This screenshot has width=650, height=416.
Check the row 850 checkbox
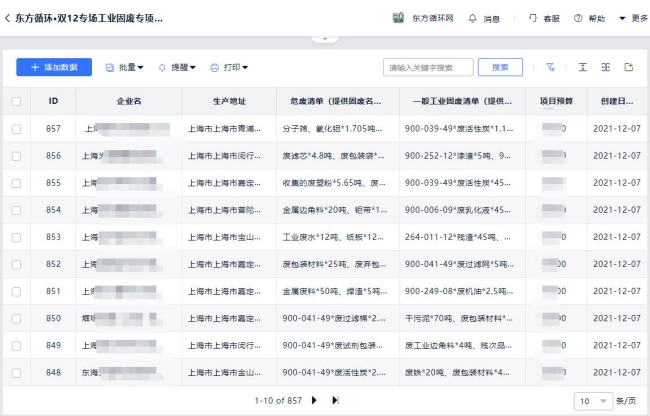pyautogui.click(x=17, y=319)
